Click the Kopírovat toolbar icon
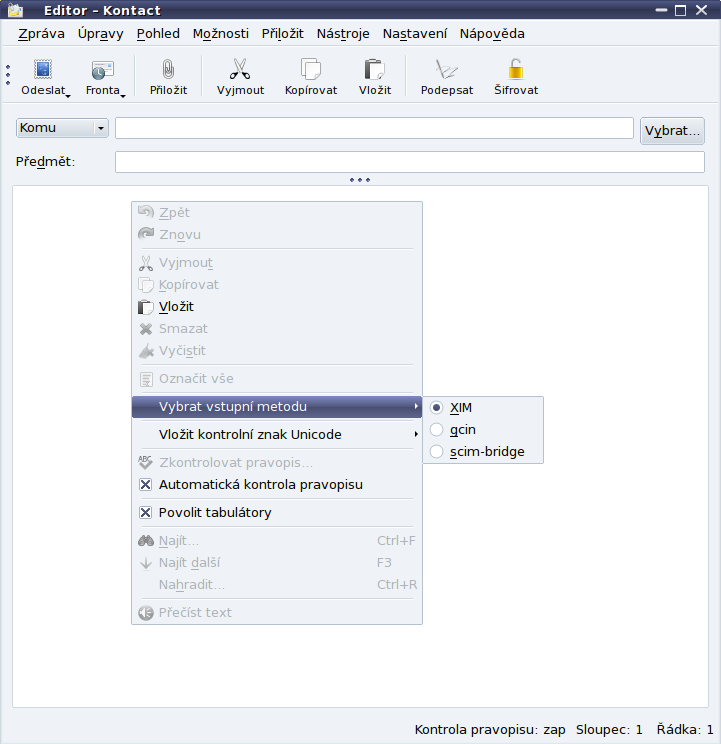 311,69
